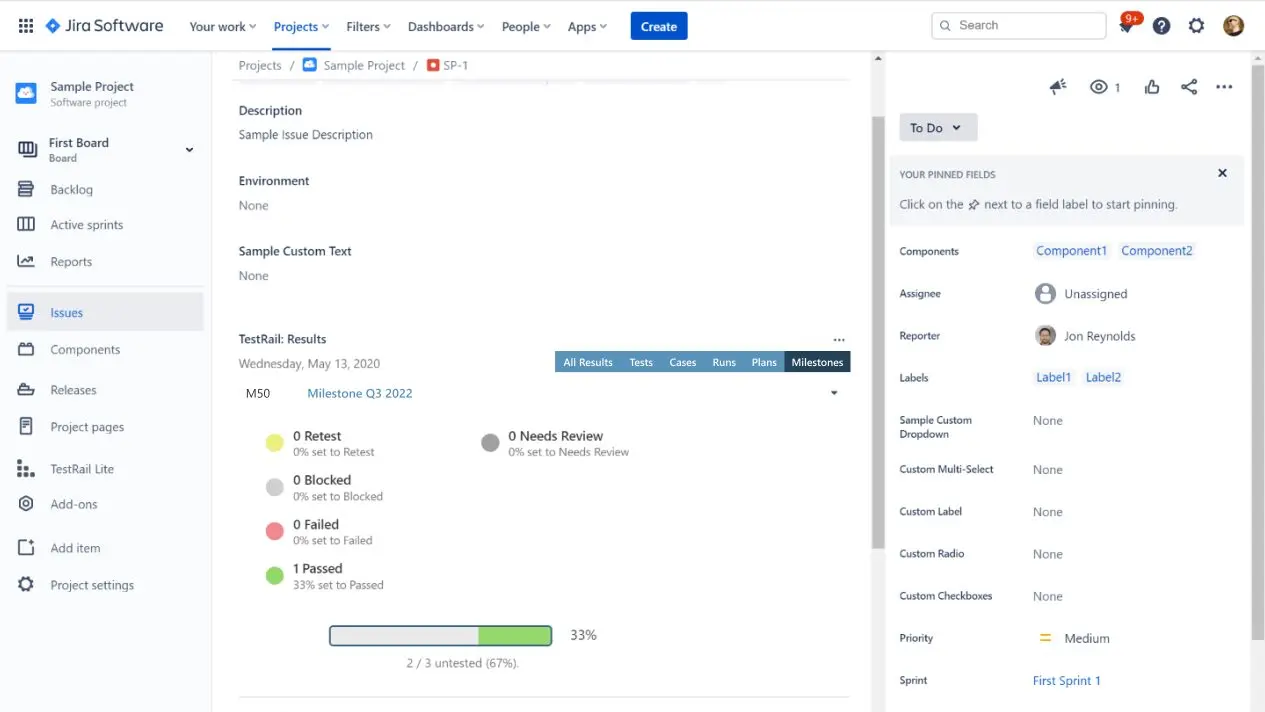1265x712 pixels.
Task: Open the Dashboards dropdown menu
Action: (446, 27)
